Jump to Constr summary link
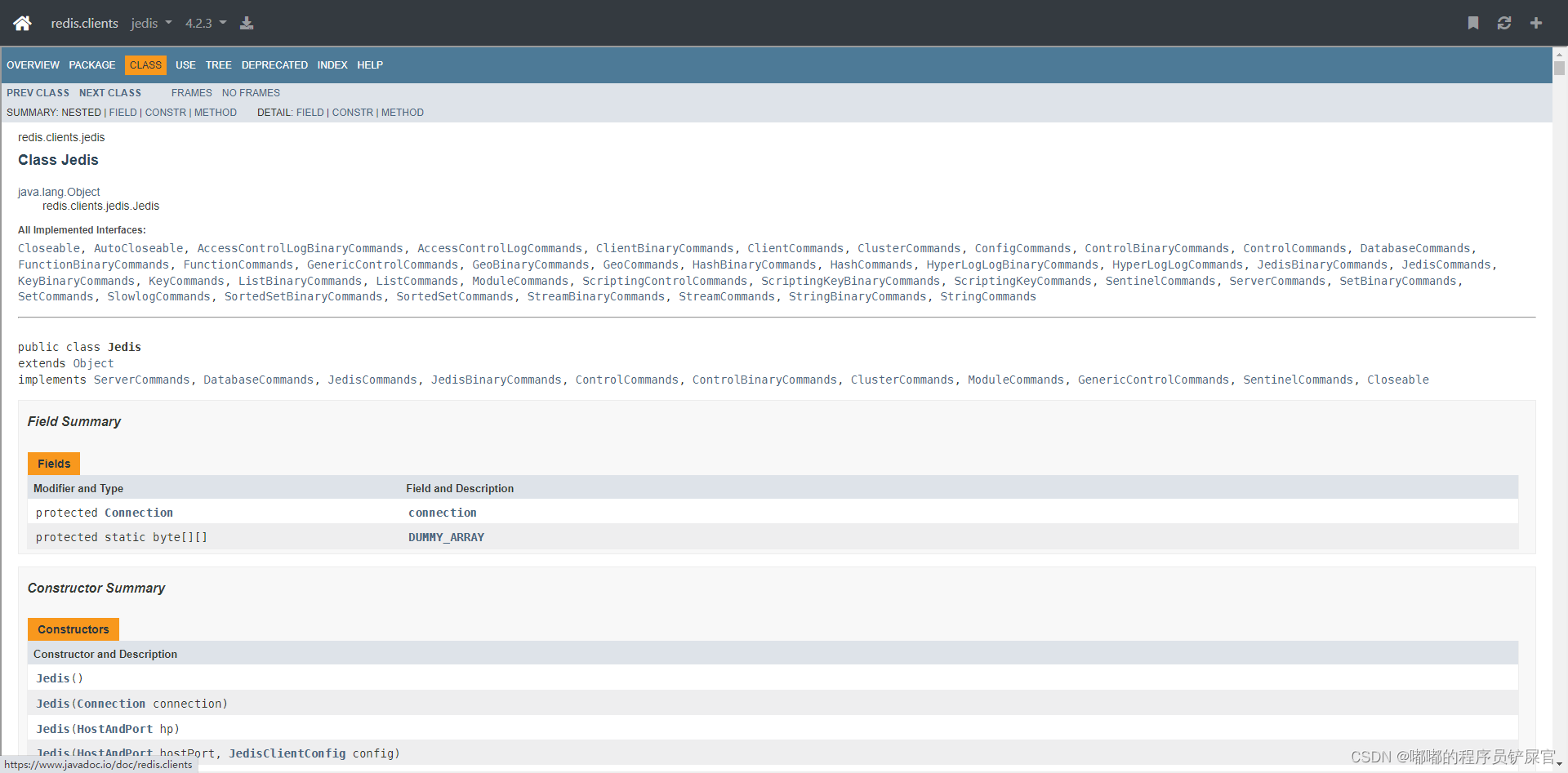This screenshot has height=773, width=1568. click(x=166, y=113)
